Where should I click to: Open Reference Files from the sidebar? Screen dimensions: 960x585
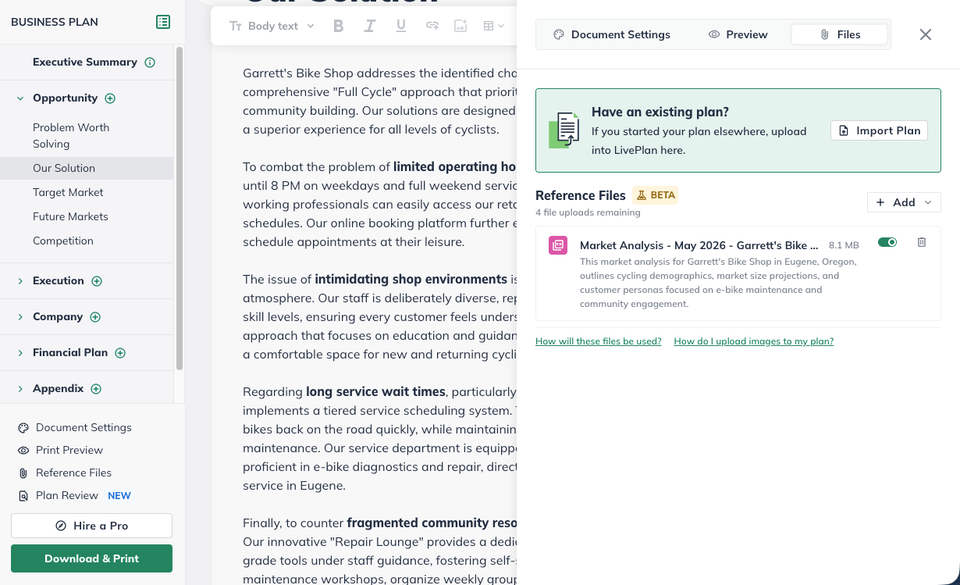pos(64,473)
